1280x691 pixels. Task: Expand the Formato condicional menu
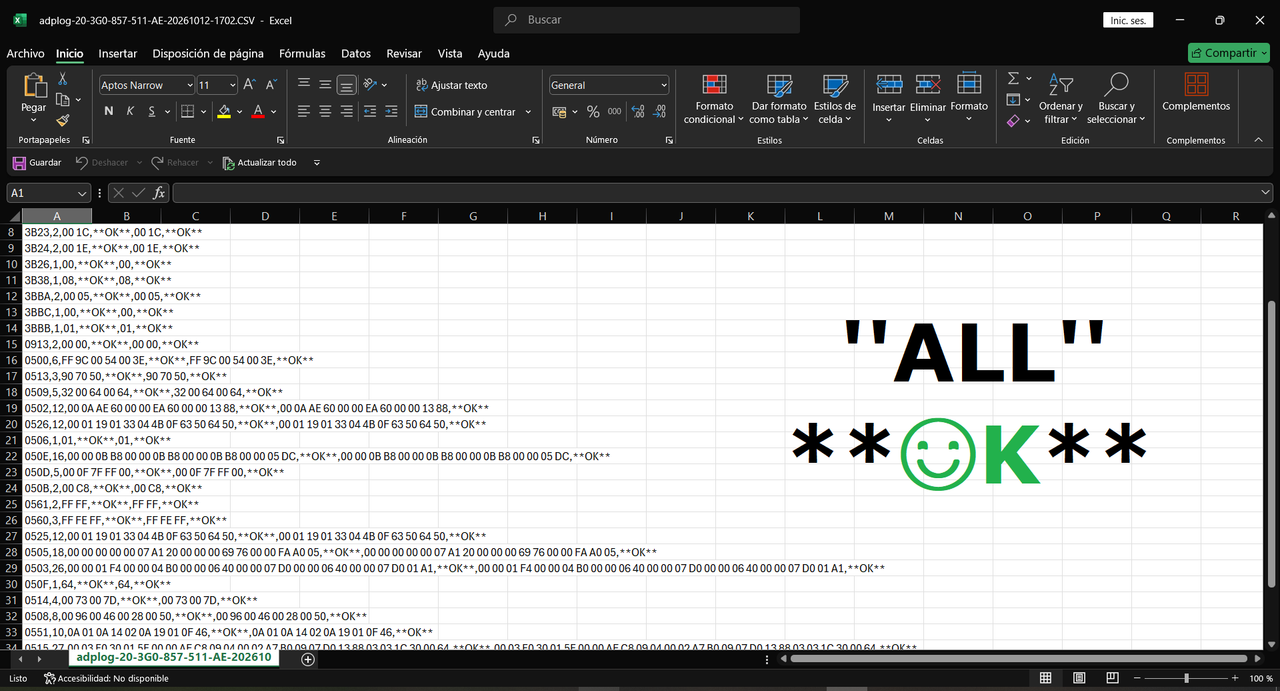[714, 100]
